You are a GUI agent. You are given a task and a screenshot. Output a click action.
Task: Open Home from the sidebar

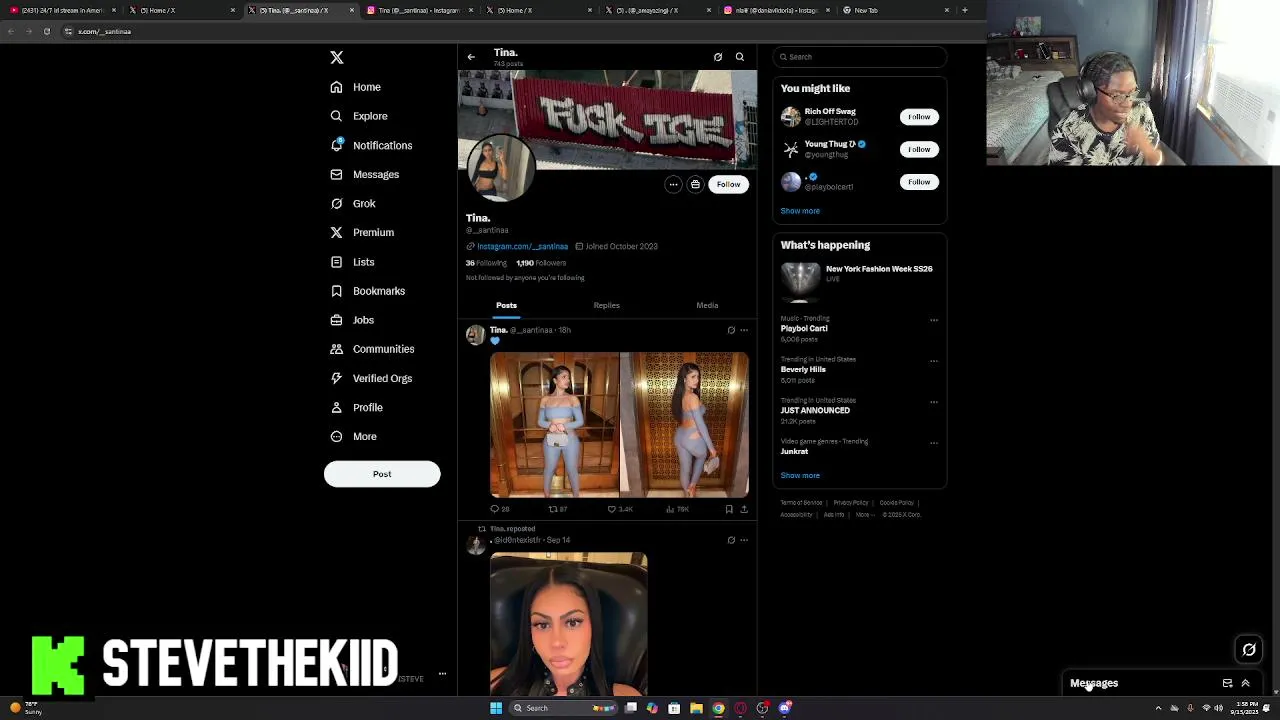pos(356,87)
